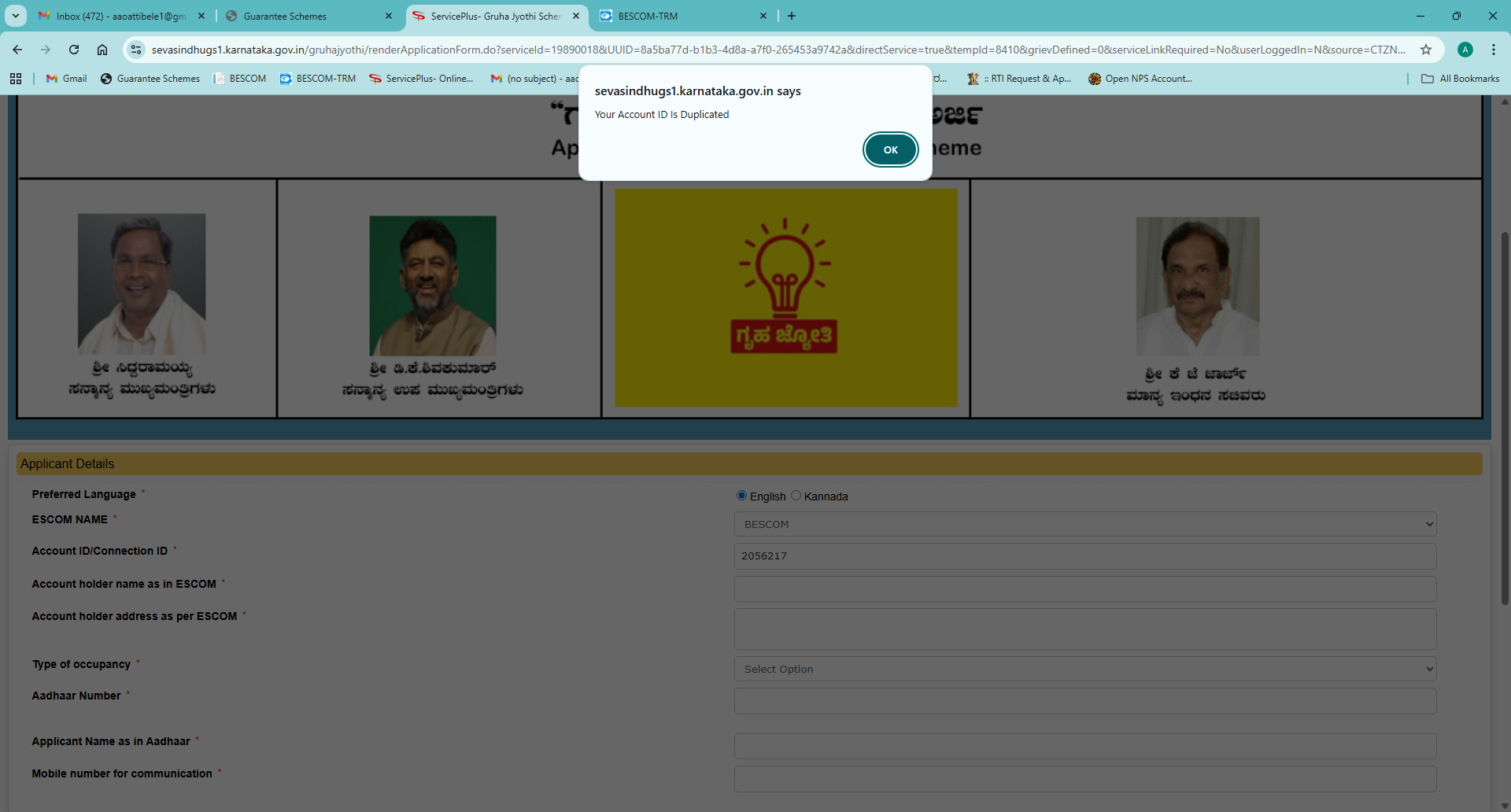Expand the ESCOM NAME dropdown
The height and width of the screenshot is (812, 1511).
(1085, 524)
